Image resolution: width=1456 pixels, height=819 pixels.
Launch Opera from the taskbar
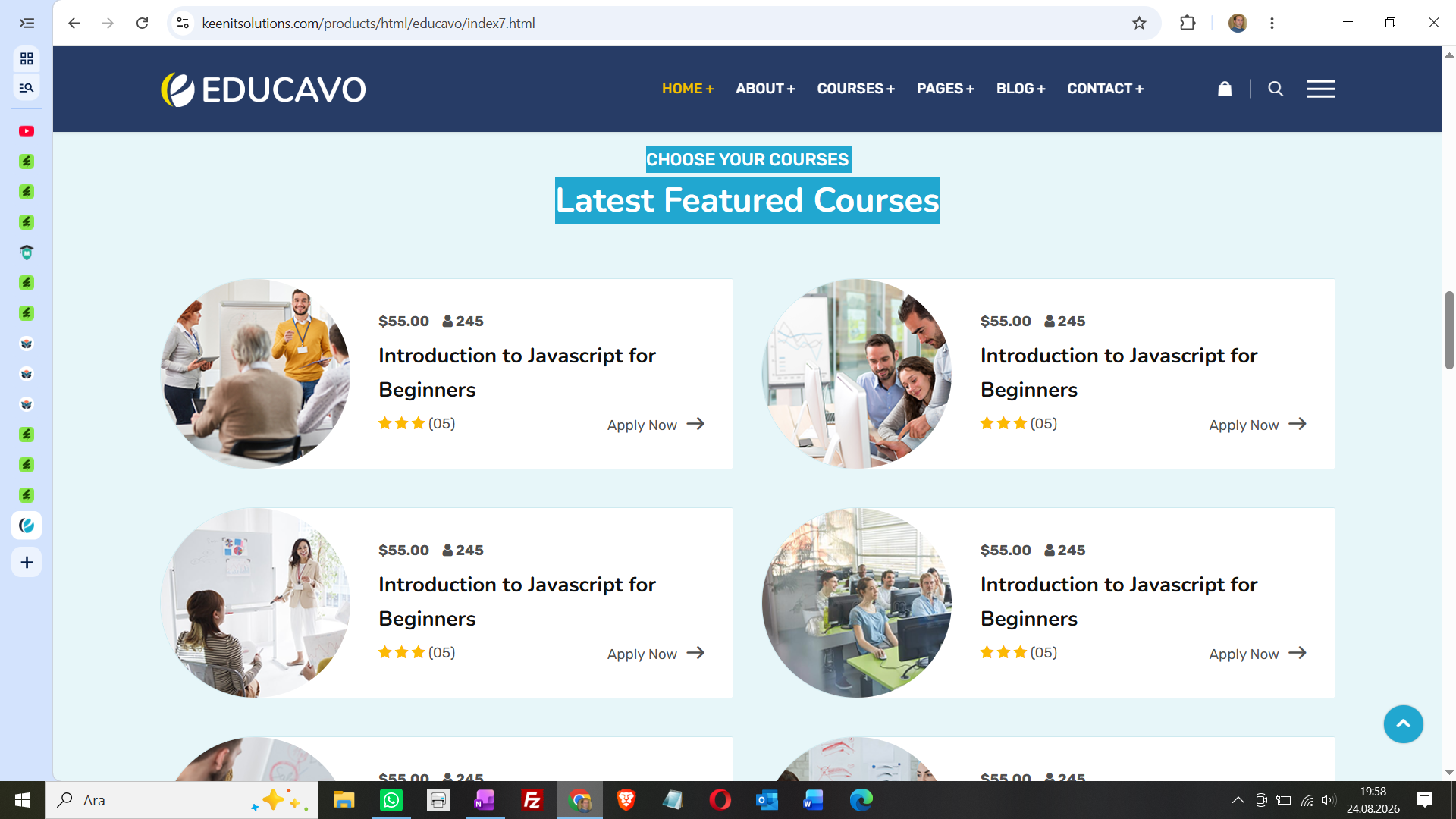click(720, 800)
